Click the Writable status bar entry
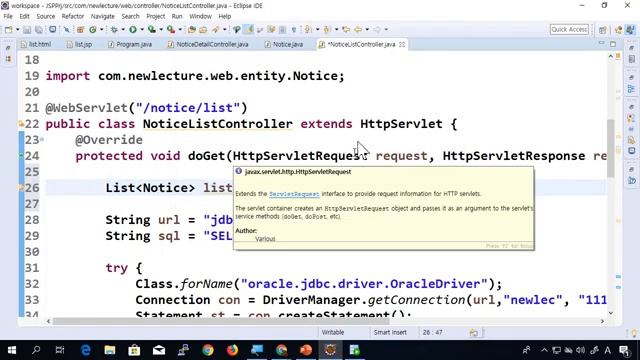 (333, 332)
